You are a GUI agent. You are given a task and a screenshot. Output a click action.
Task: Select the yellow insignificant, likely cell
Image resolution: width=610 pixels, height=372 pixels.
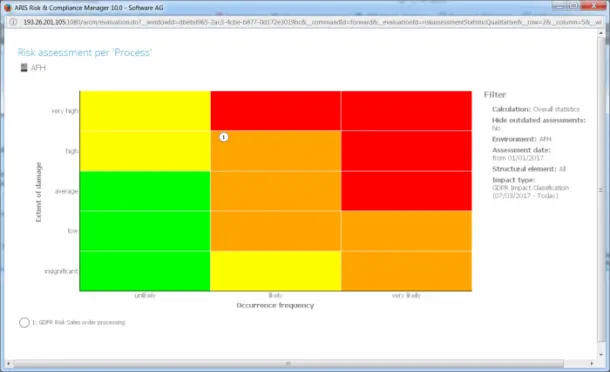[276, 271]
